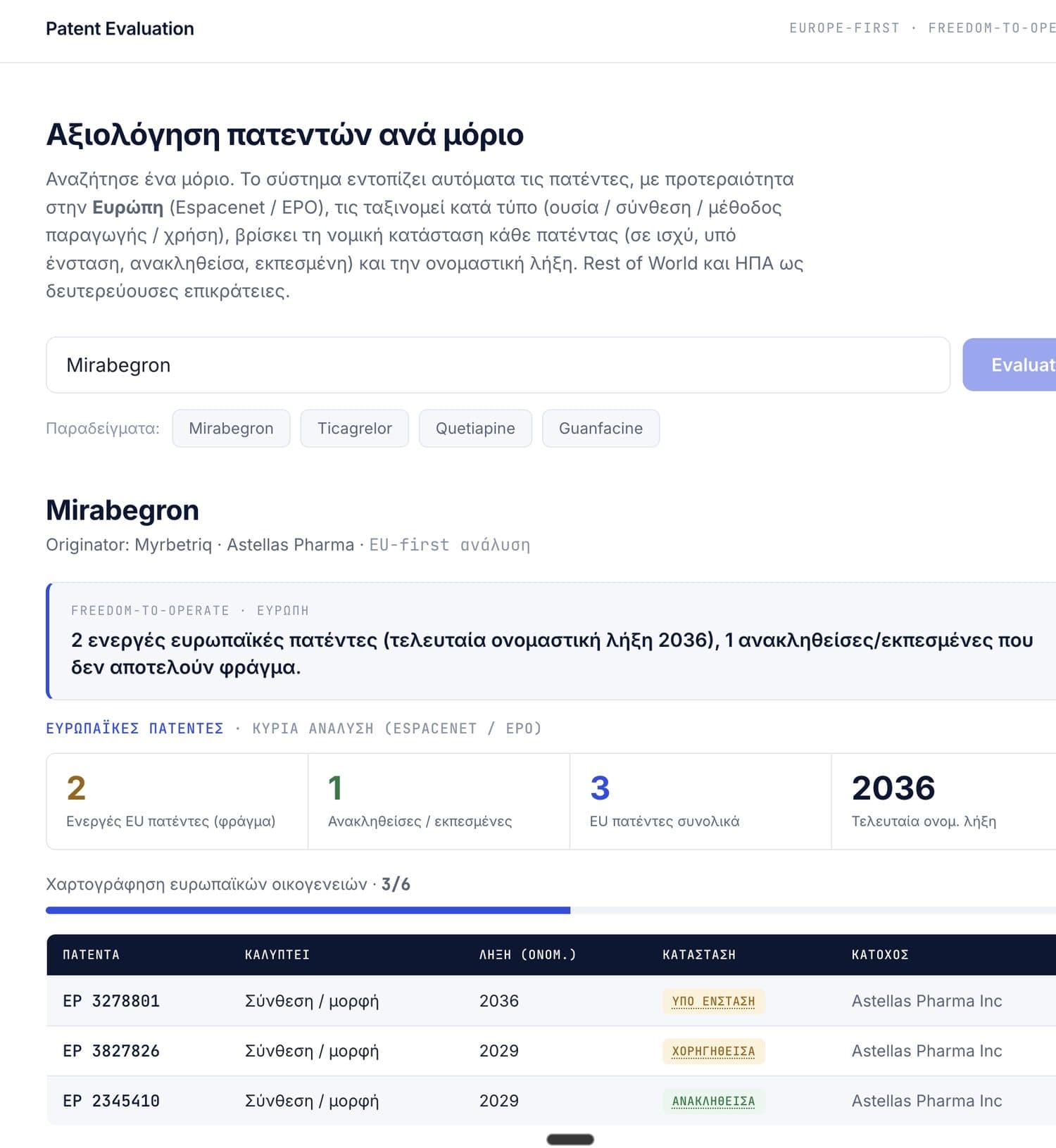Viewport: 1056px width, 1148px height.
Task: Click the revoked/expired patents count card
Action: point(439,801)
